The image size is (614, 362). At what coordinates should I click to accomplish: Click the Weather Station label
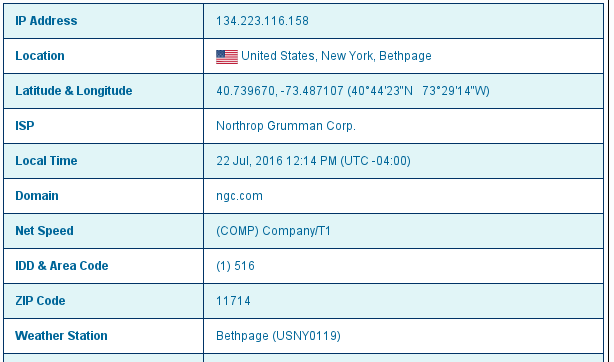tap(61, 336)
